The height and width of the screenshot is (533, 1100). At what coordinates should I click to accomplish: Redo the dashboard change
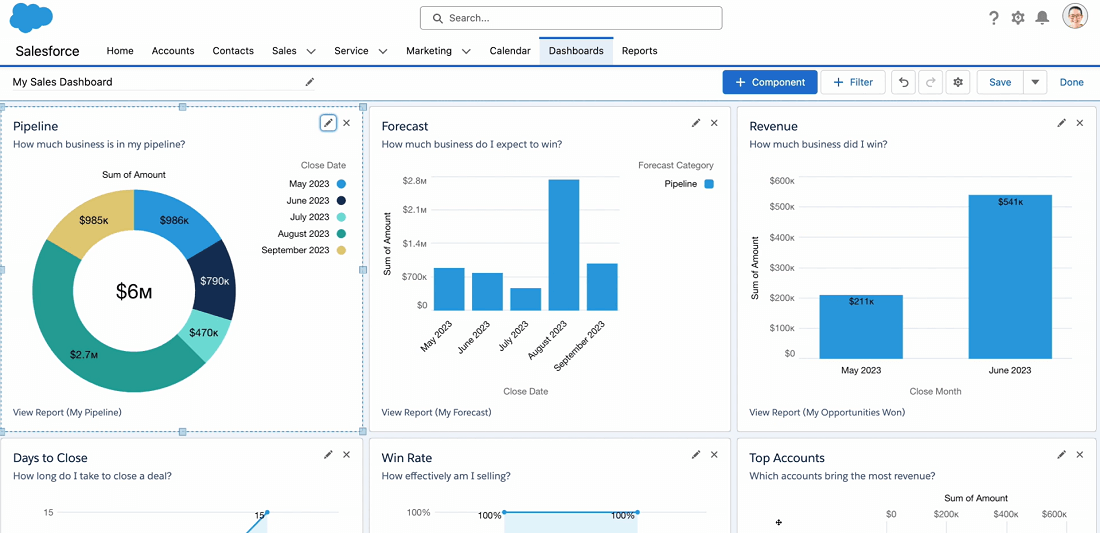930,82
